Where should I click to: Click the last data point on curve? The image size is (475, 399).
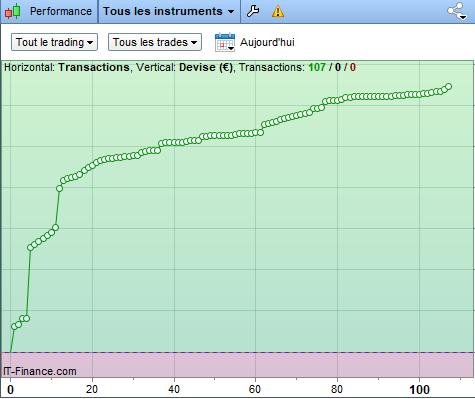click(x=449, y=87)
